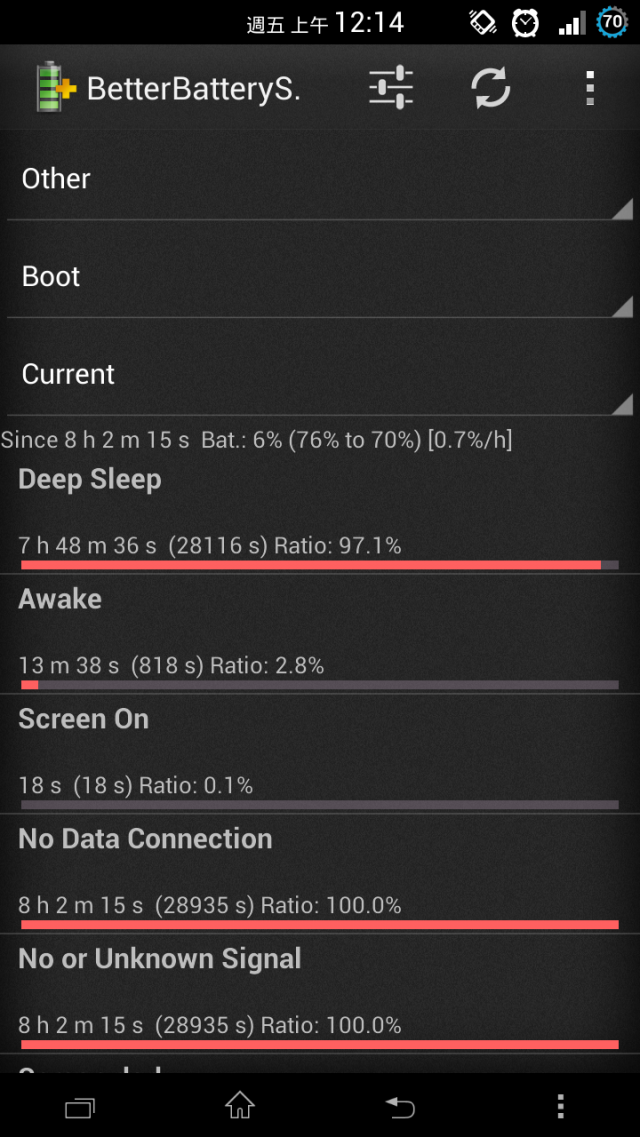Viewport: 640px width, 1138px height.
Task: Tap the screen rotation status icon
Action: click(x=482, y=23)
